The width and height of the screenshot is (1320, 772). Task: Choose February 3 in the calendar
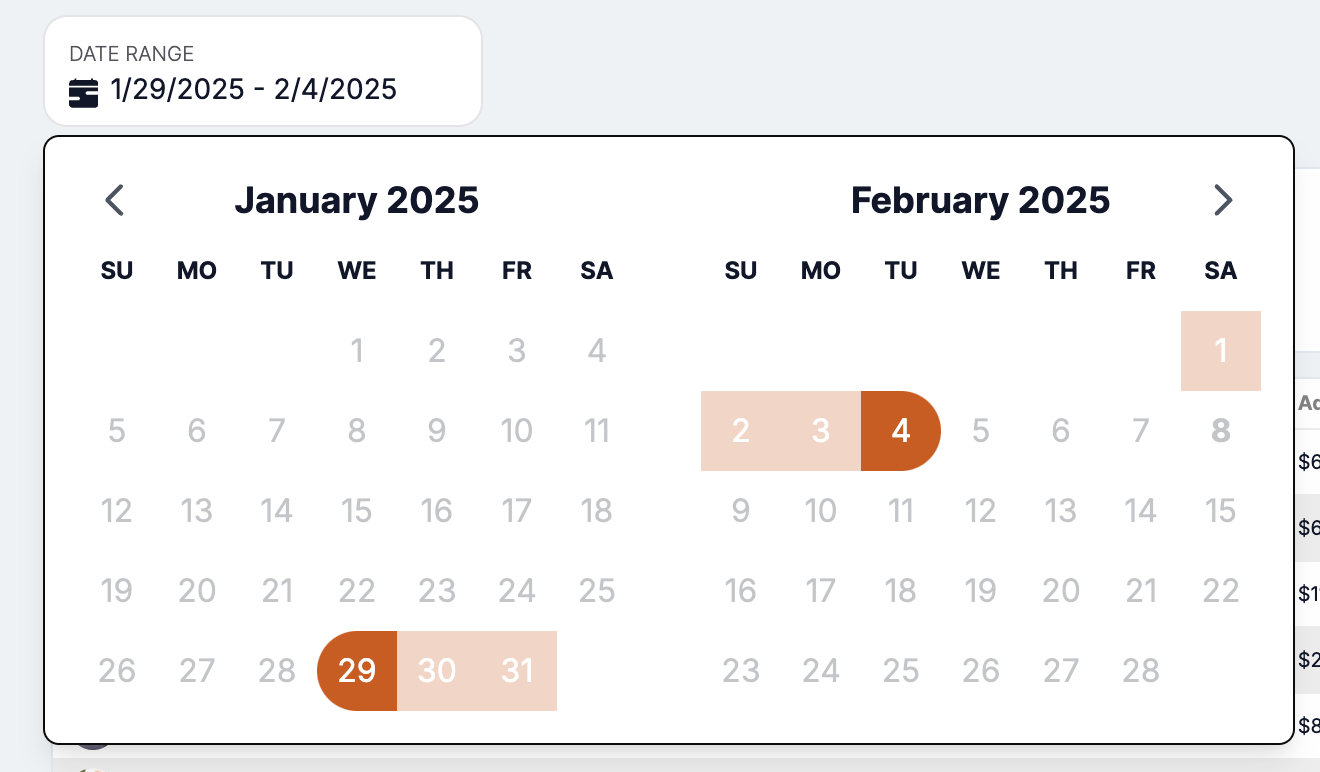[x=821, y=431]
